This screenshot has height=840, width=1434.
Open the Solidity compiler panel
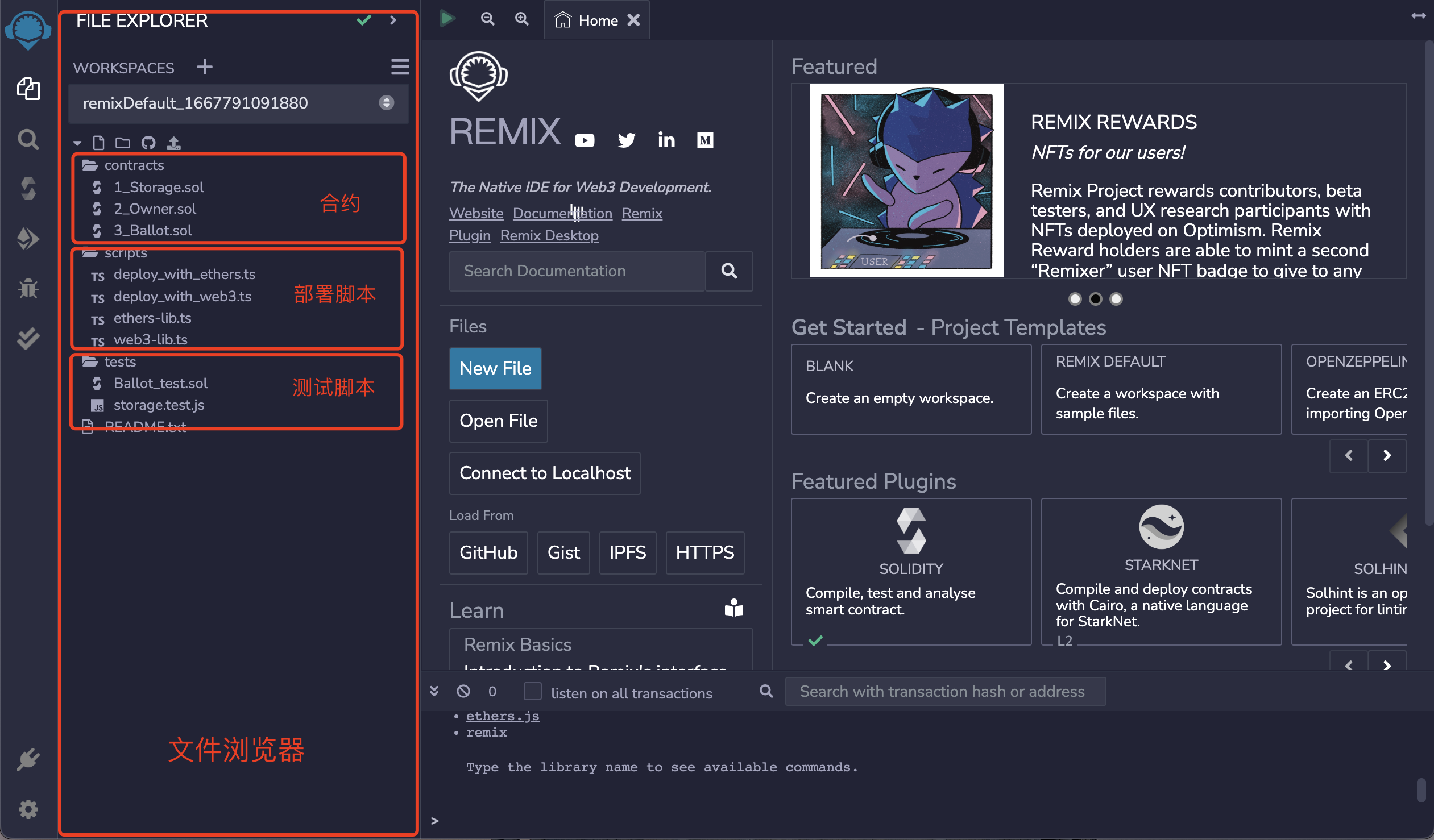point(28,188)
